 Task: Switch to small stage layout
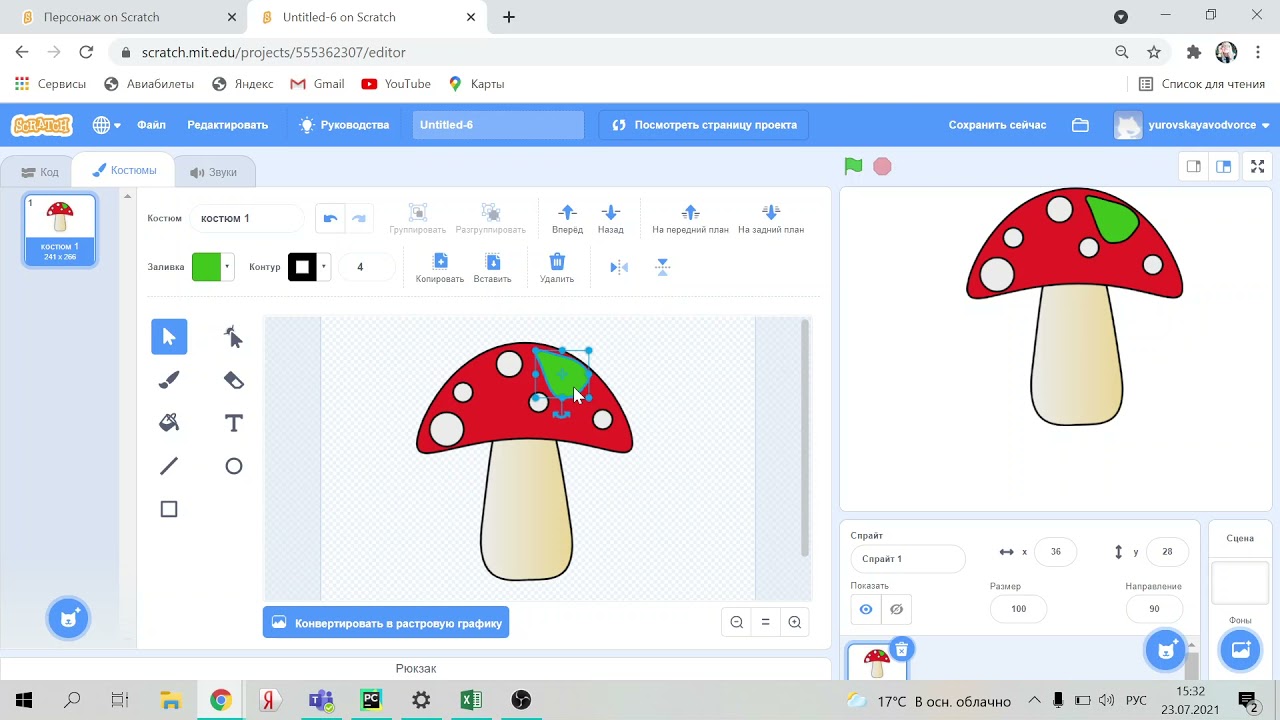point(1193,167)
